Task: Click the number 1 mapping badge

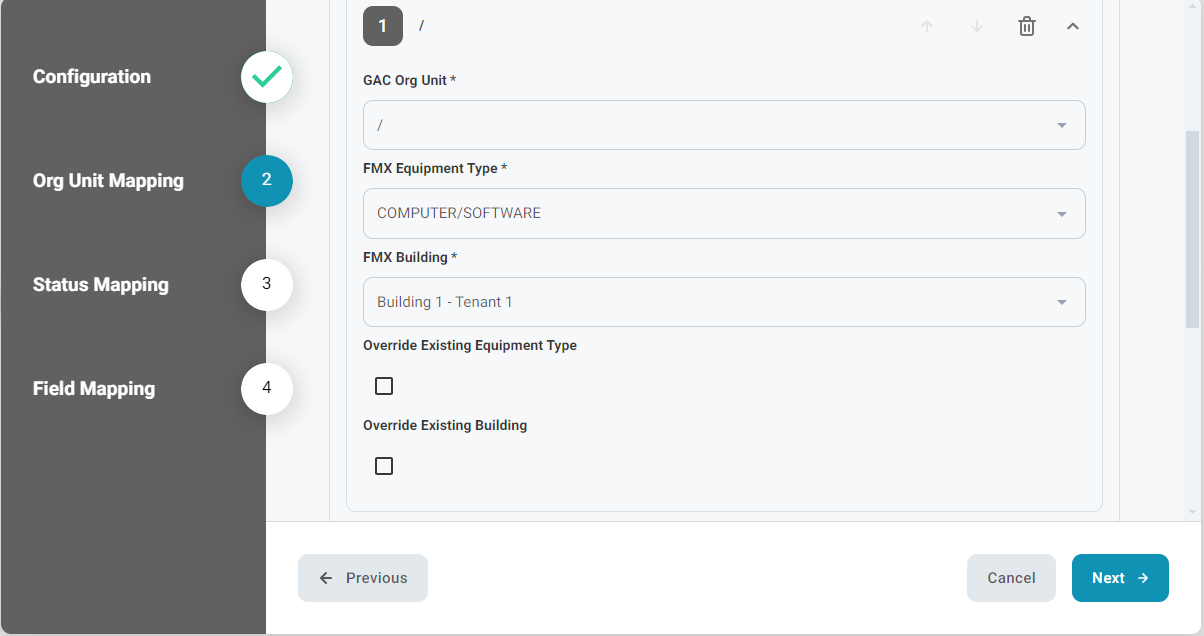Action: point(383,26)
